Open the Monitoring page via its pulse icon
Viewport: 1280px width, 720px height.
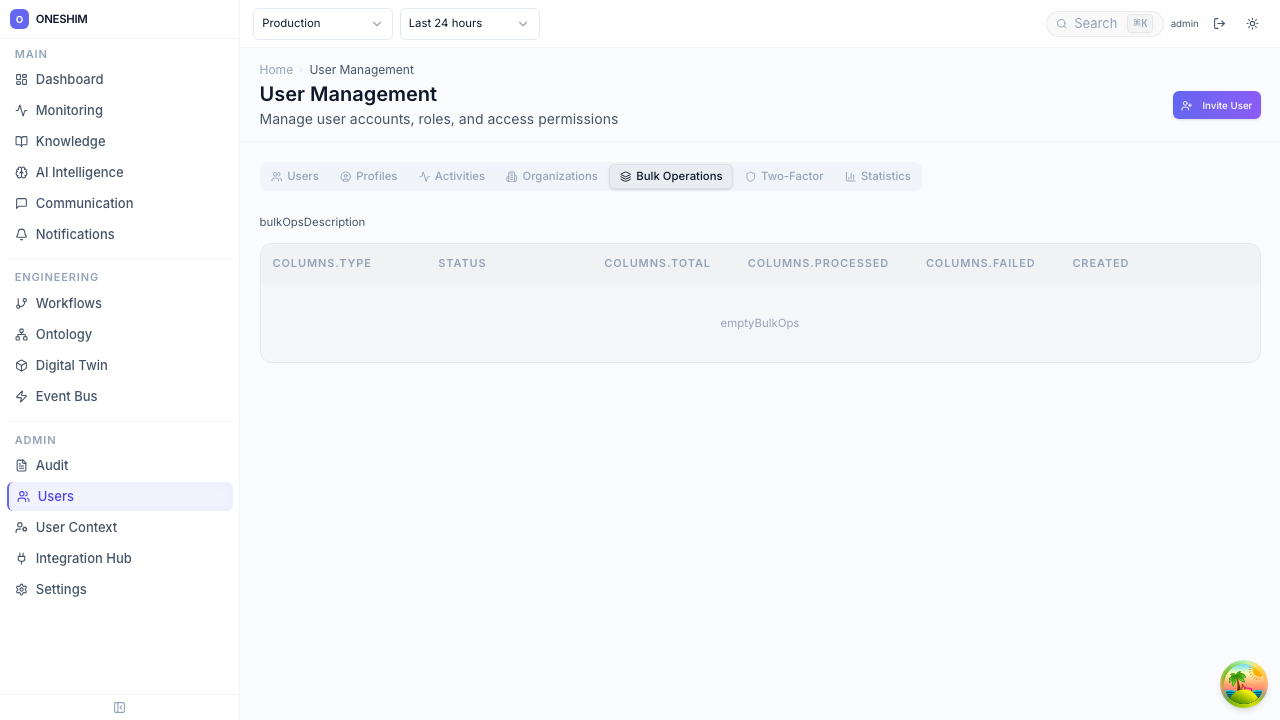pyautogui.click(x=21, y=110)
